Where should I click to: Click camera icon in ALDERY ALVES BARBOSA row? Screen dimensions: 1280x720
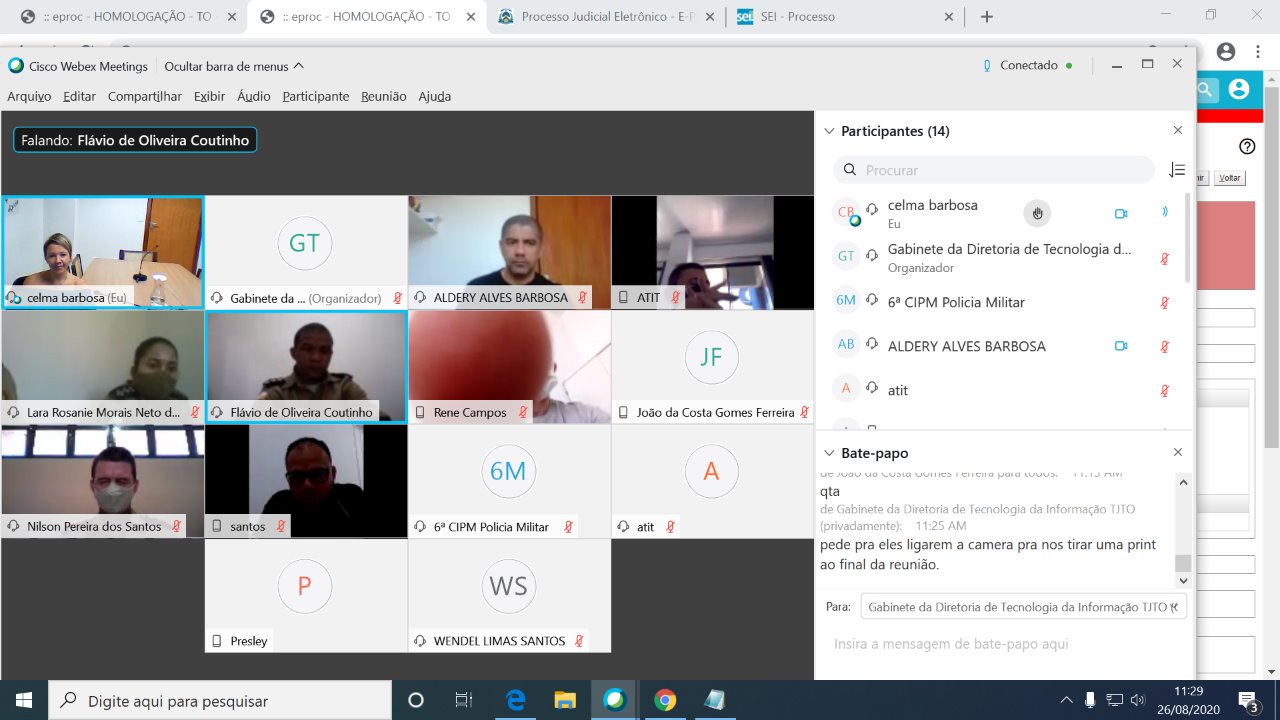pyautogui.click(x=1121, y=346)
